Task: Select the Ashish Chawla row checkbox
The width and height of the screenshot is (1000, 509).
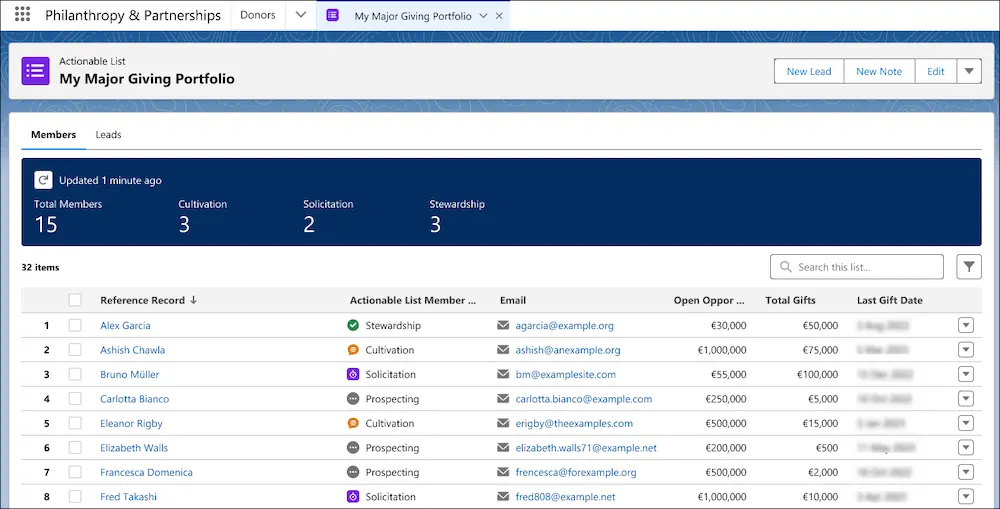Action: [75, 350]
